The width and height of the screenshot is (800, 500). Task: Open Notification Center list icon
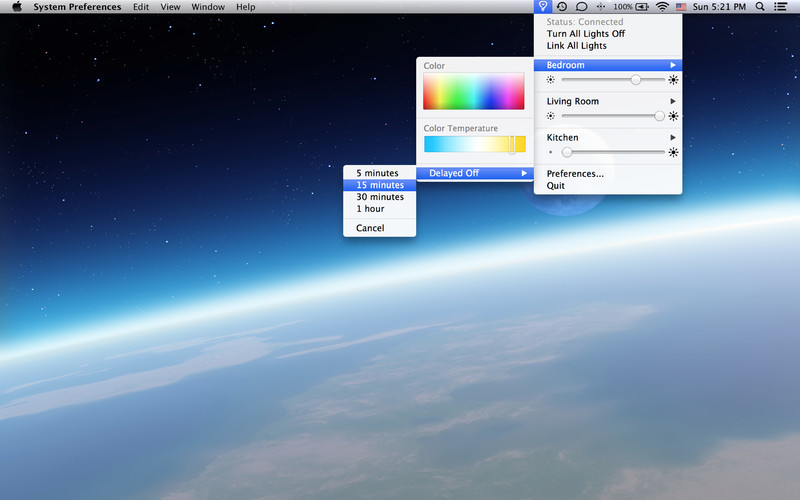(x=780, y=7)
